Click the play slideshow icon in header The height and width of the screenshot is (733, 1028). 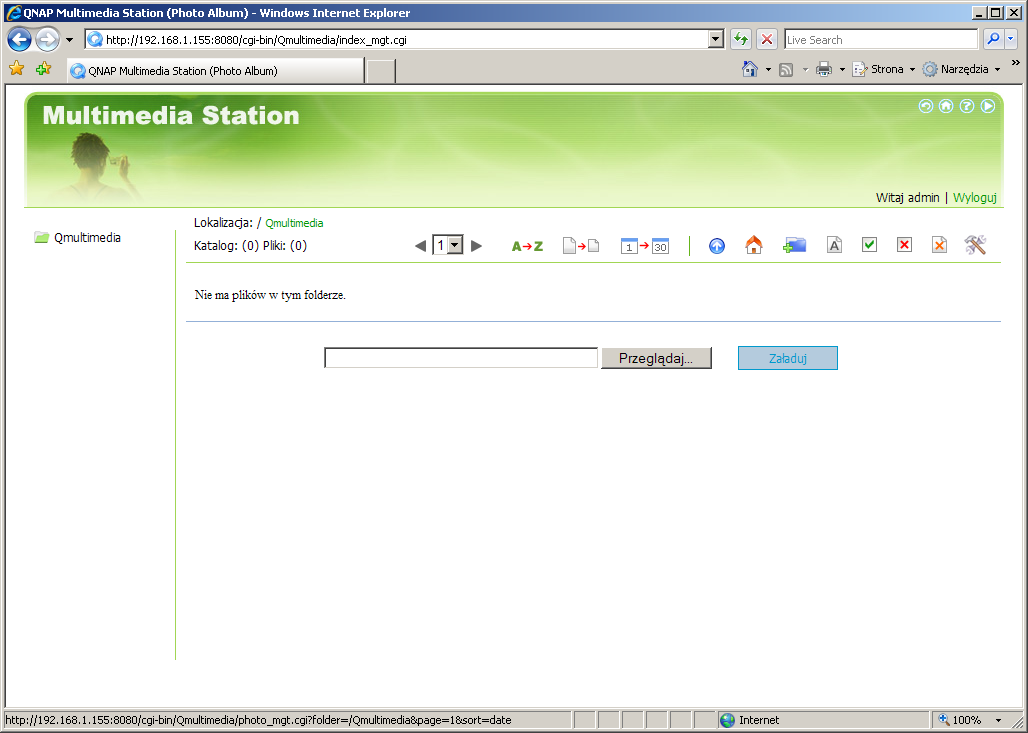[988, 106]
